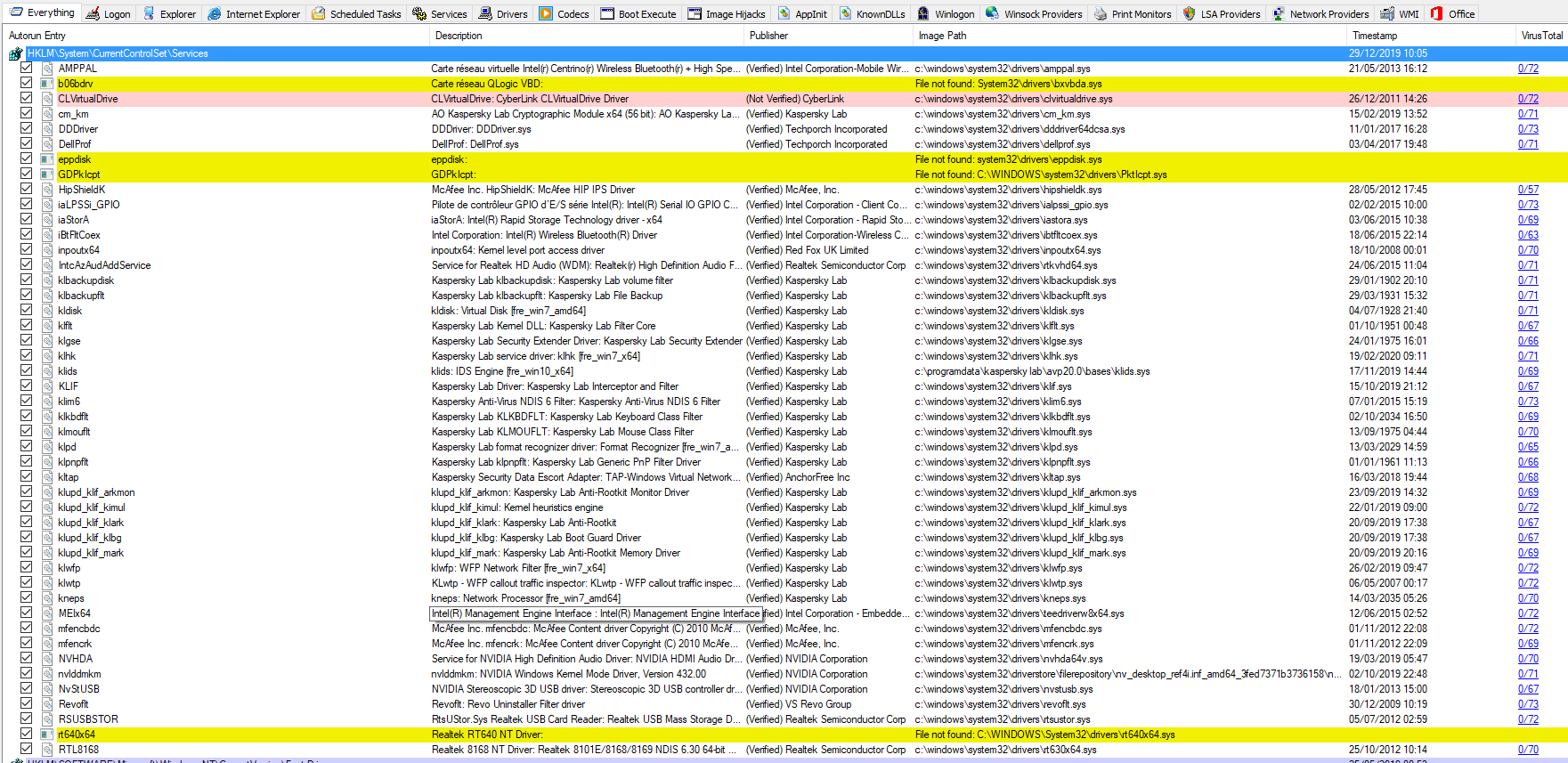Click the Image Hijacks tab icon
This screenshot has height=763, width=1568.
point(695,13)
